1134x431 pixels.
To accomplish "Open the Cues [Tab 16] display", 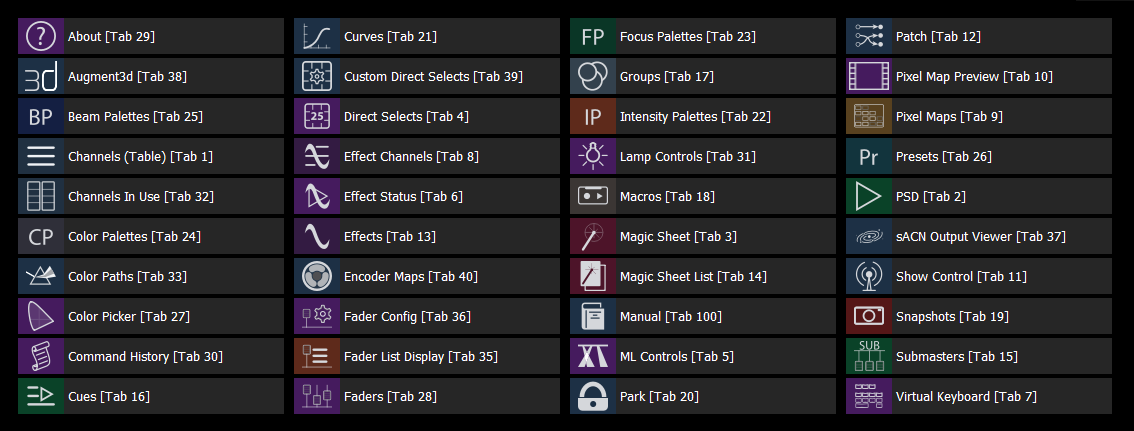I will (x=151, y=396).
